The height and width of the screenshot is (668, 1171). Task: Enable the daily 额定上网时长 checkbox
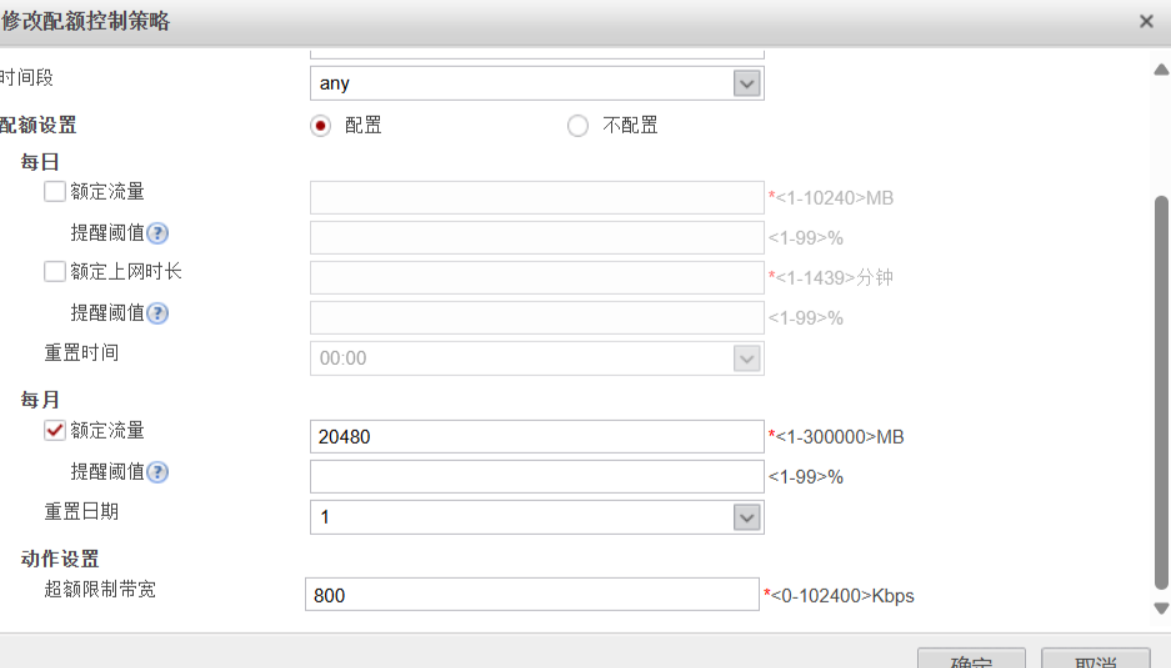coord(55,271)
